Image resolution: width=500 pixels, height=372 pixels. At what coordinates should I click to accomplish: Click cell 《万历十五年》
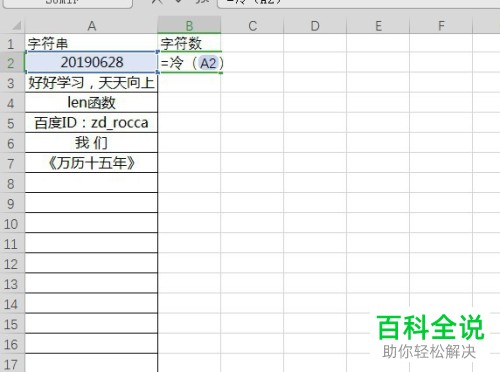[91, 163]
